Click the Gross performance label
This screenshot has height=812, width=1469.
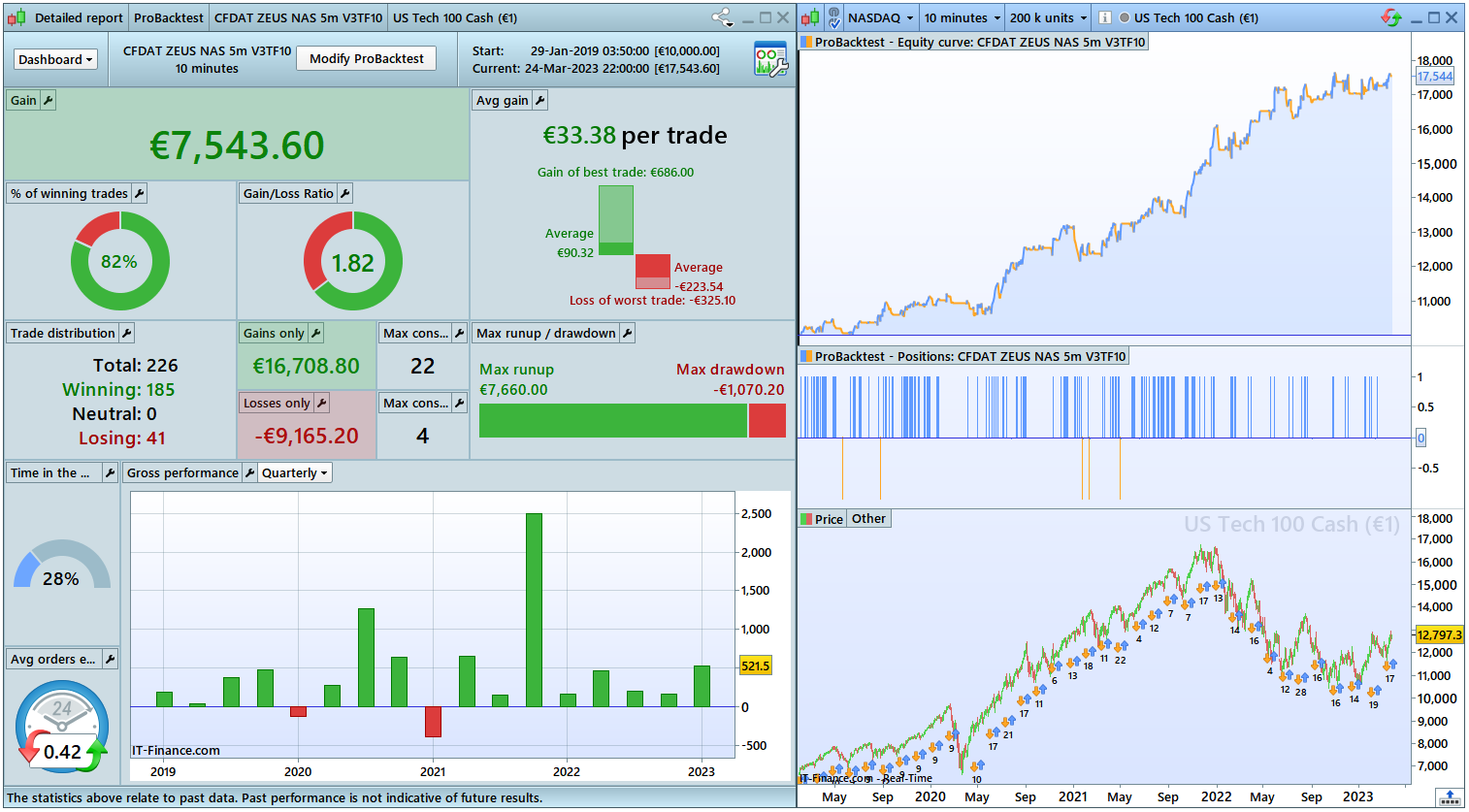[x=182, y=472]
